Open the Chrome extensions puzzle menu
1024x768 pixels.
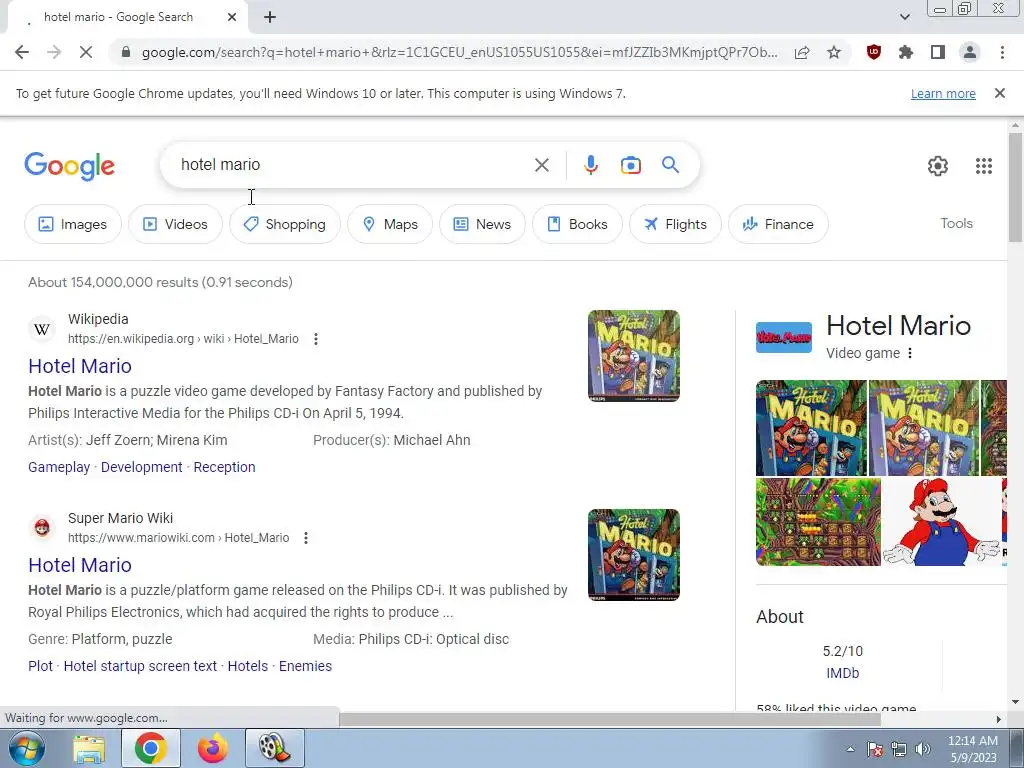coord(906,52)
